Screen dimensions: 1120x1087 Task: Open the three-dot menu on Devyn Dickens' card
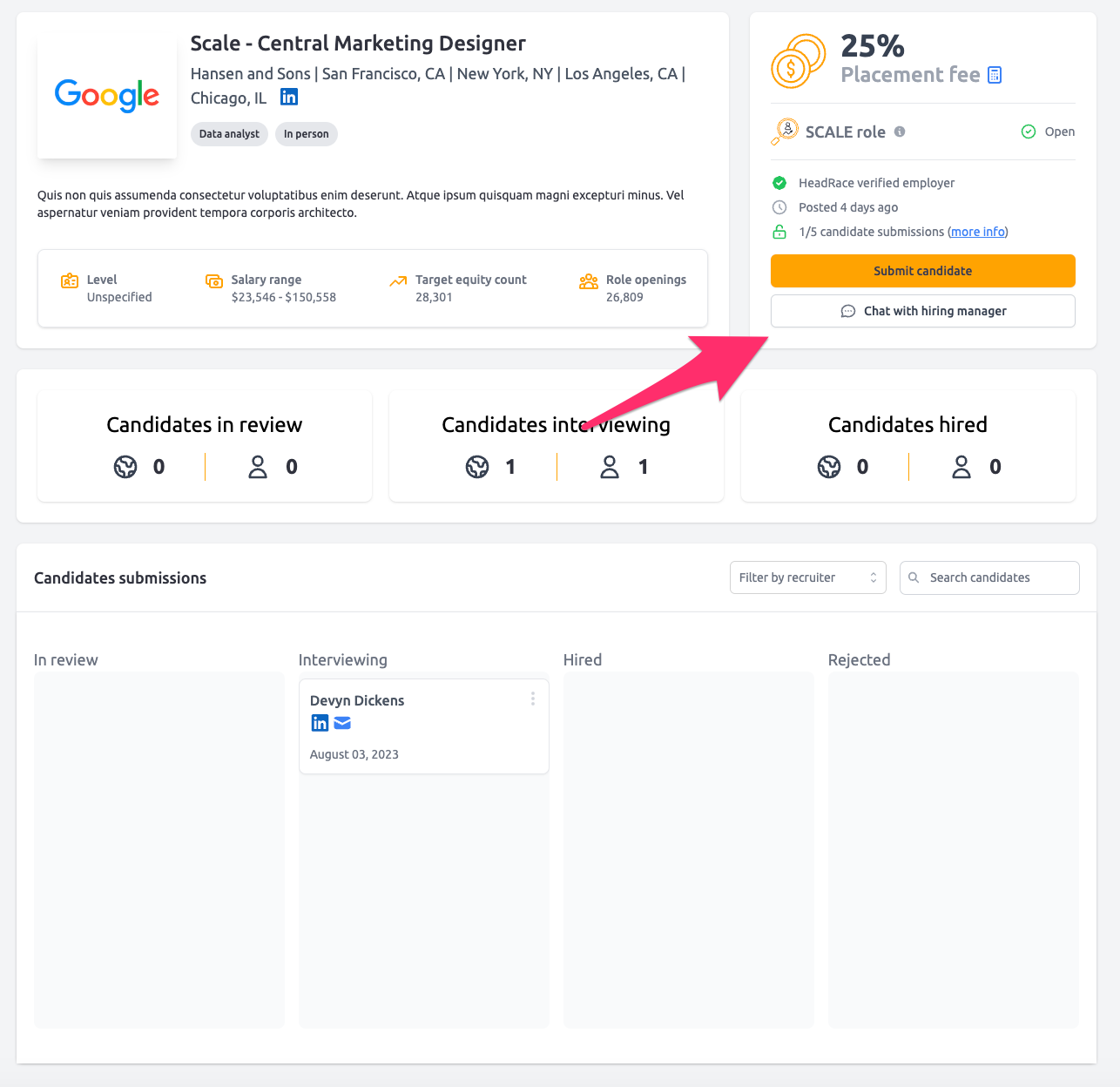click(x=533, y=699)
